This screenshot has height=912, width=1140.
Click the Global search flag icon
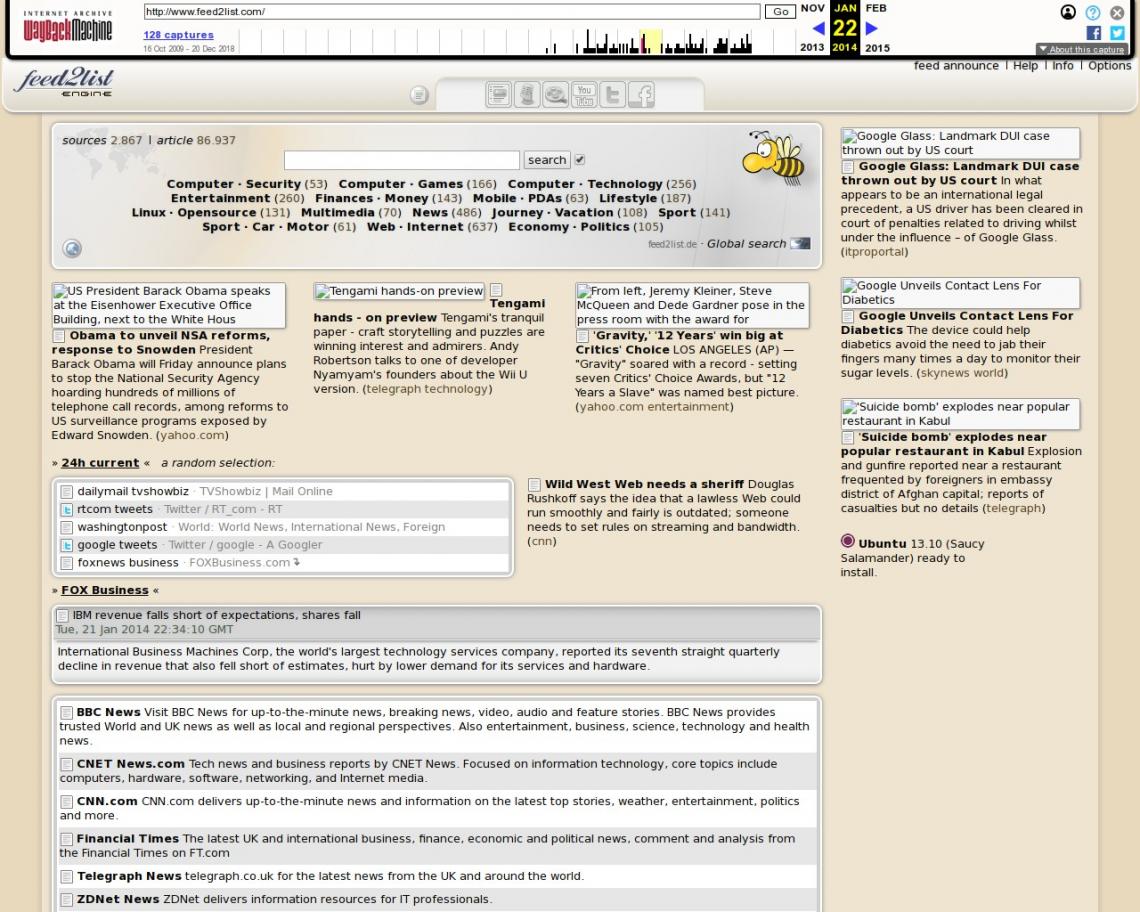800,244
